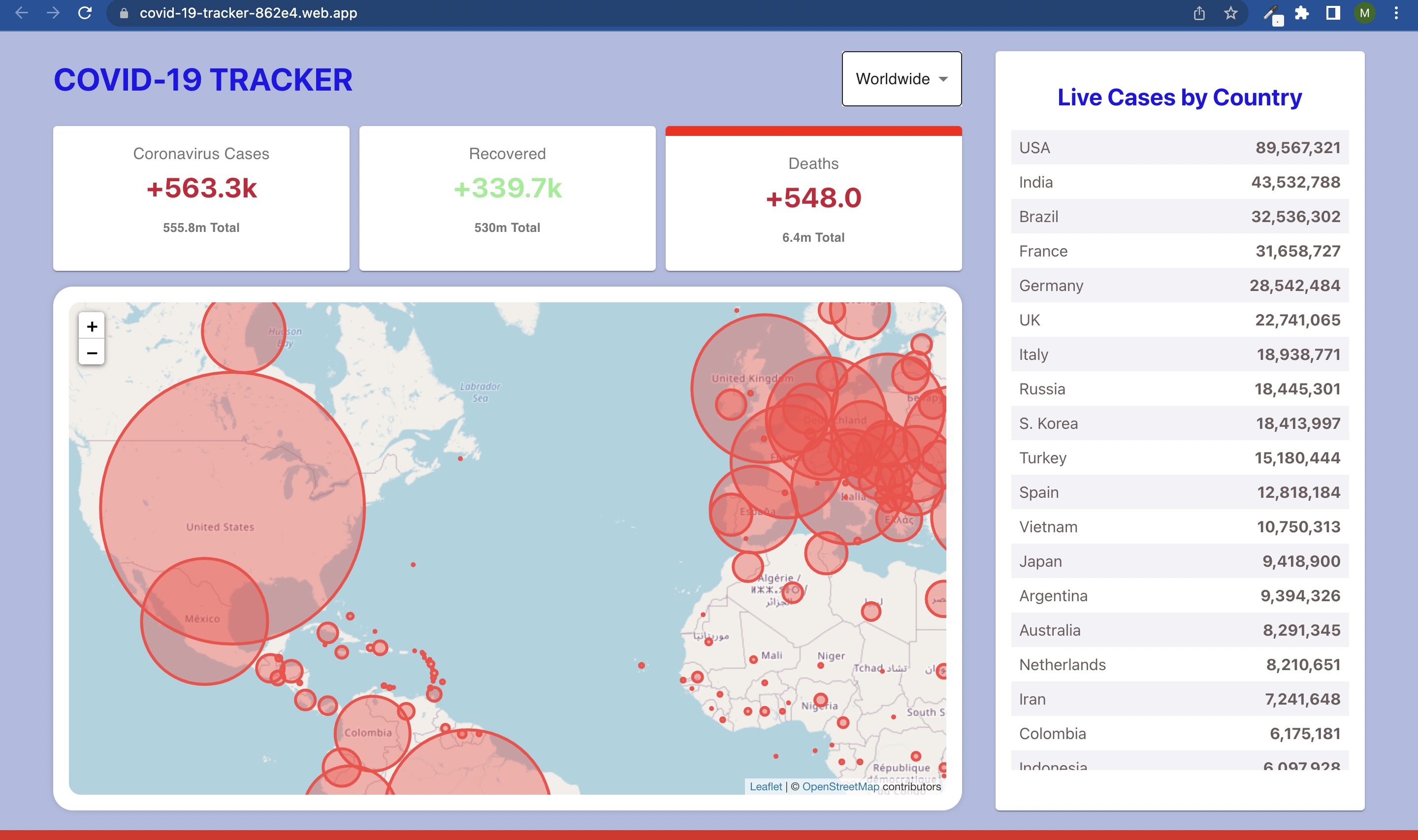Select India row in the country list
The height and width of the screenshot is (840, 1418).
click(1179, 182)
